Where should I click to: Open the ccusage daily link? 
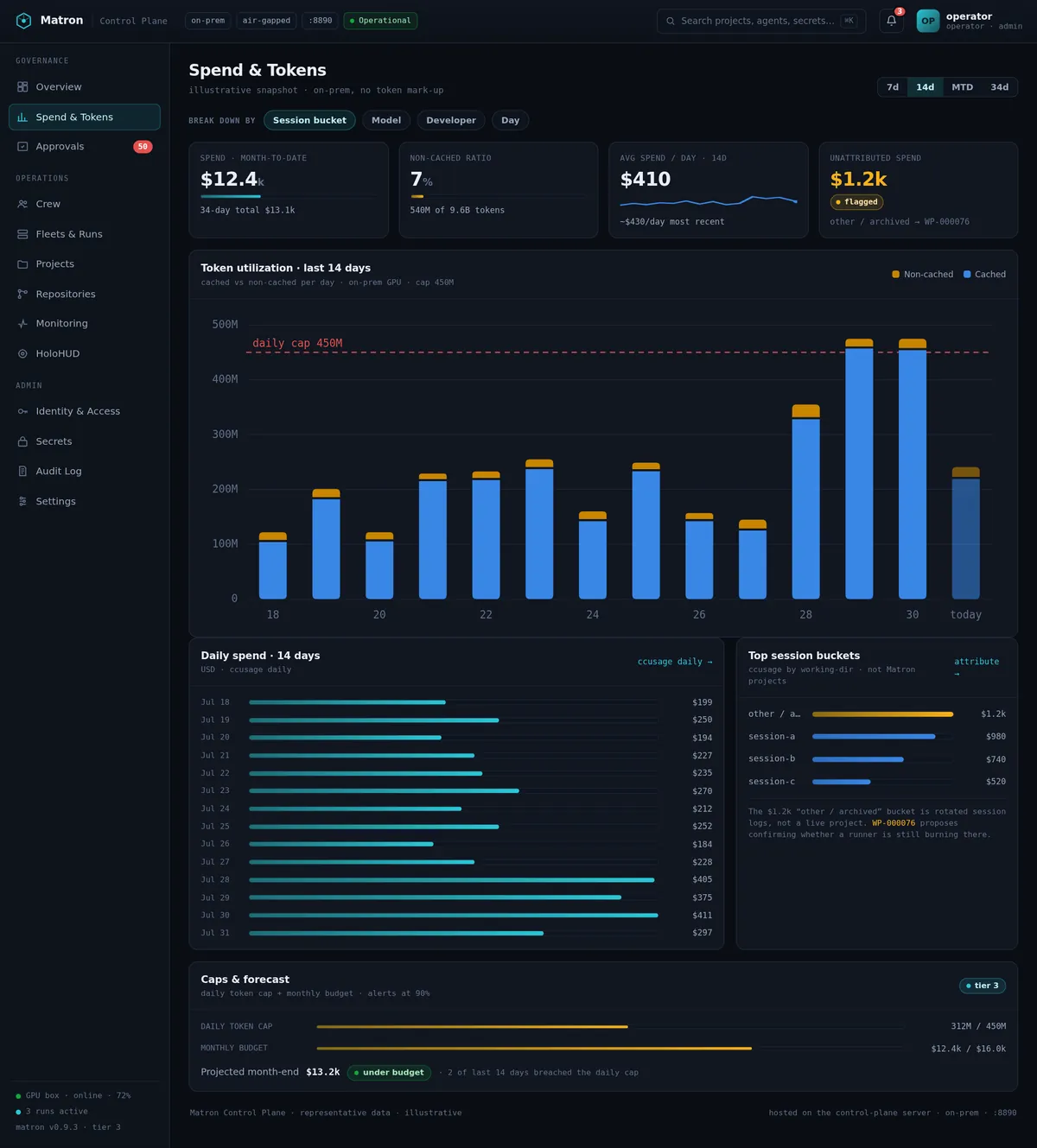point(675,662)
